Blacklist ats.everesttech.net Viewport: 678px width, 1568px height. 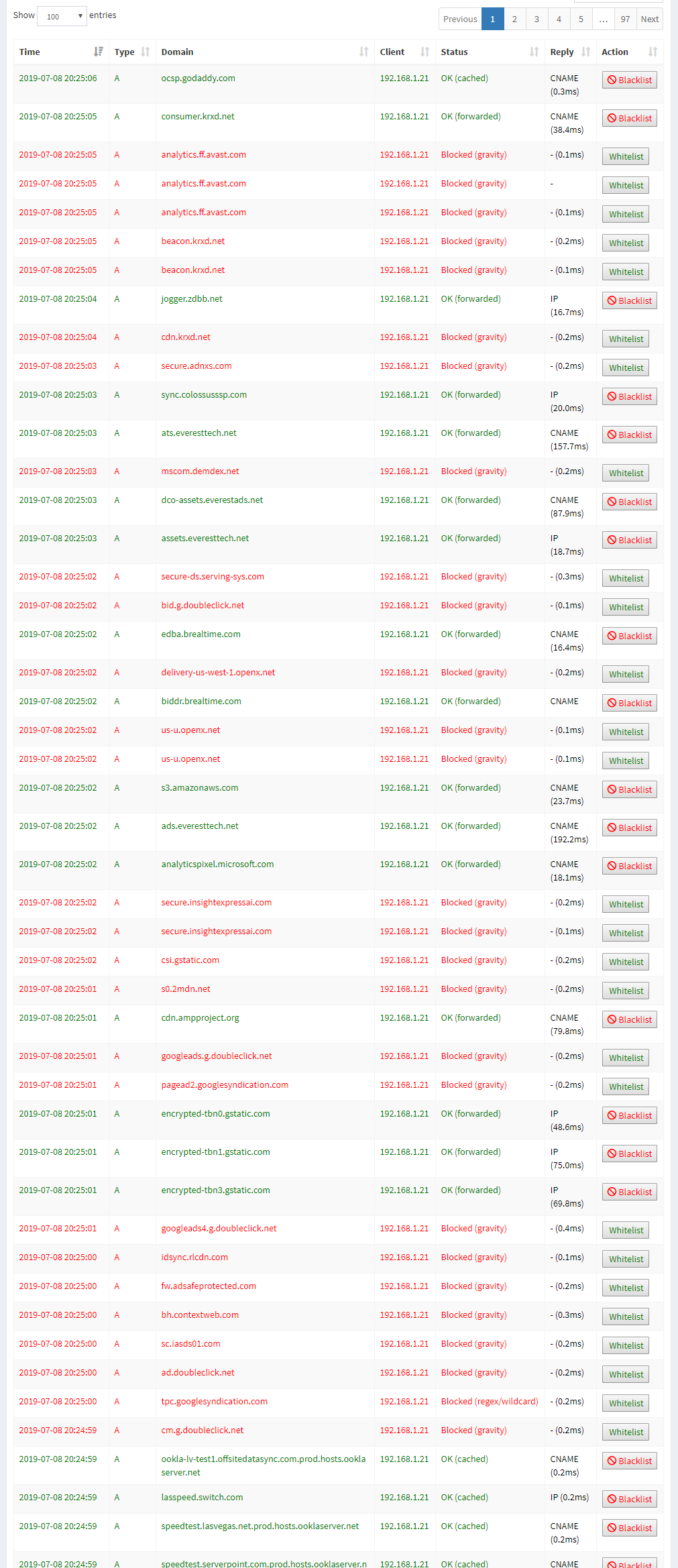629,435
